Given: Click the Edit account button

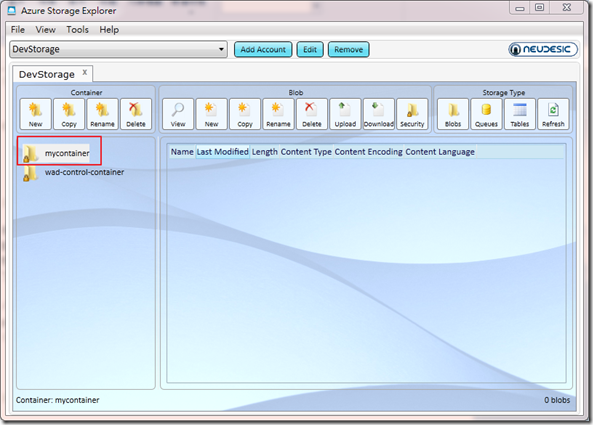Looking at the screenshot, I should [310, 50].
